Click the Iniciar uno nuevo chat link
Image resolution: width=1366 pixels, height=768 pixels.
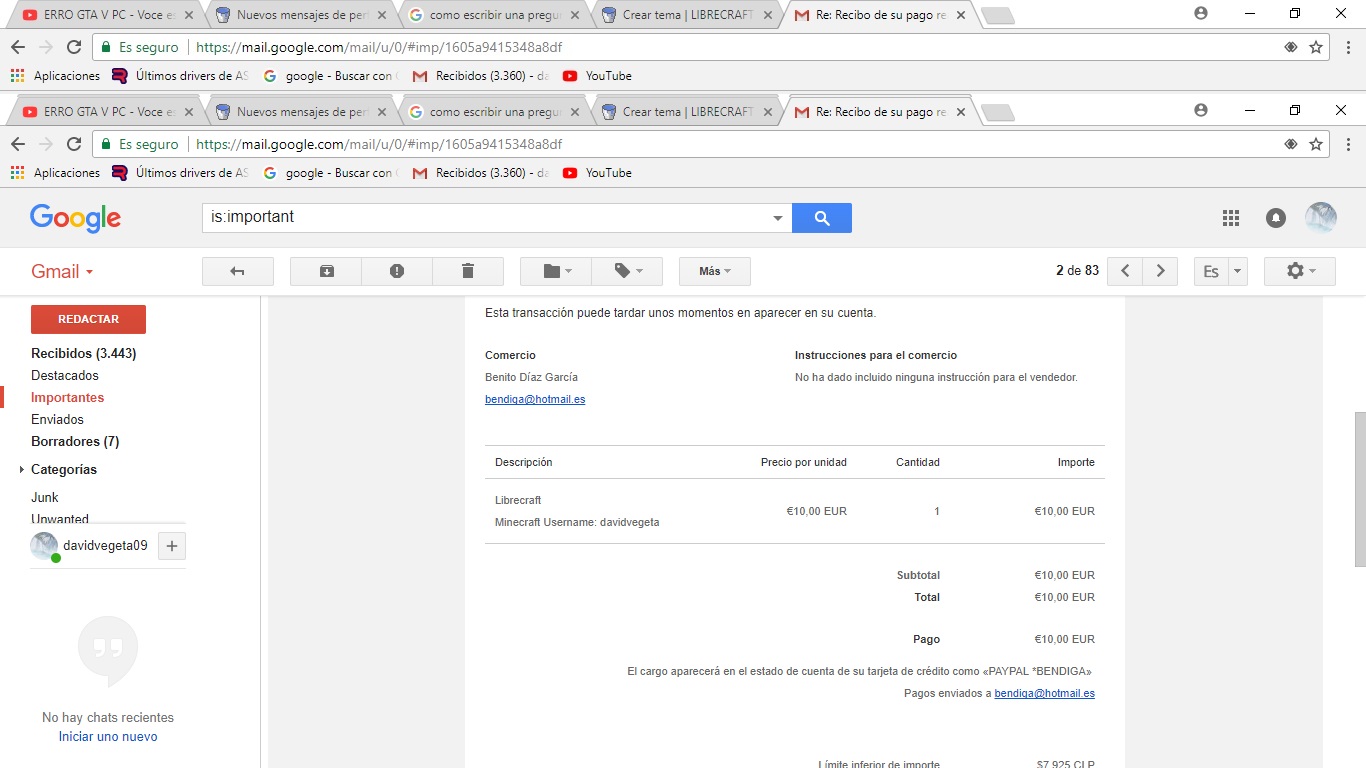pyautogui.click(x=108, y=736)
